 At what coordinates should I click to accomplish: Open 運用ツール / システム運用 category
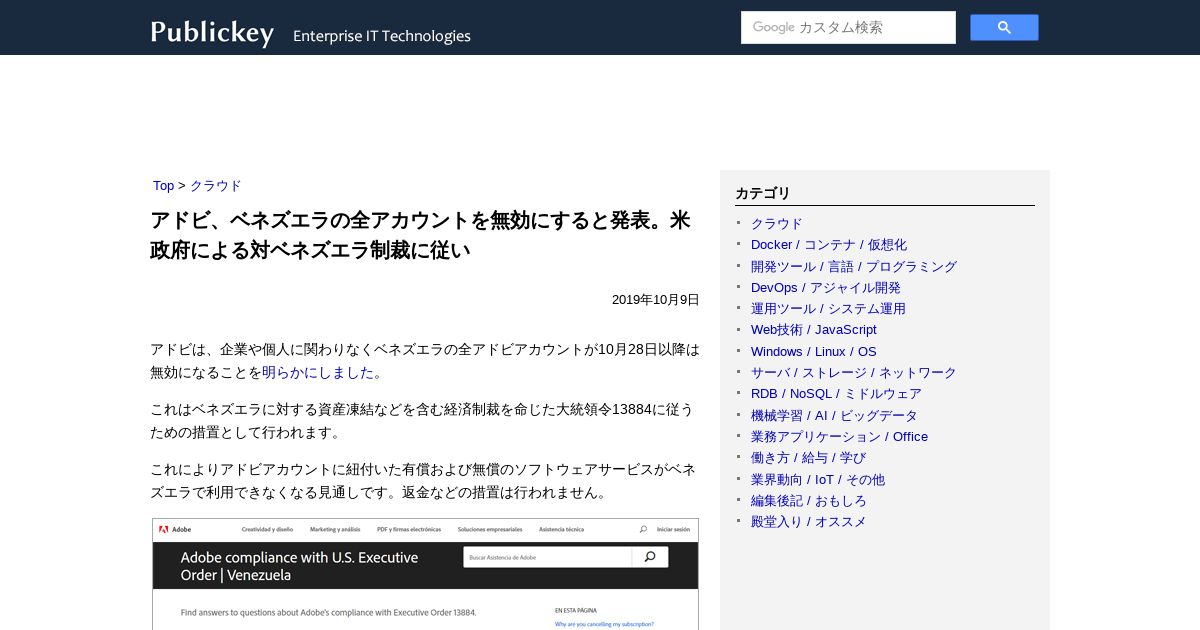click(x=828, y=308)
